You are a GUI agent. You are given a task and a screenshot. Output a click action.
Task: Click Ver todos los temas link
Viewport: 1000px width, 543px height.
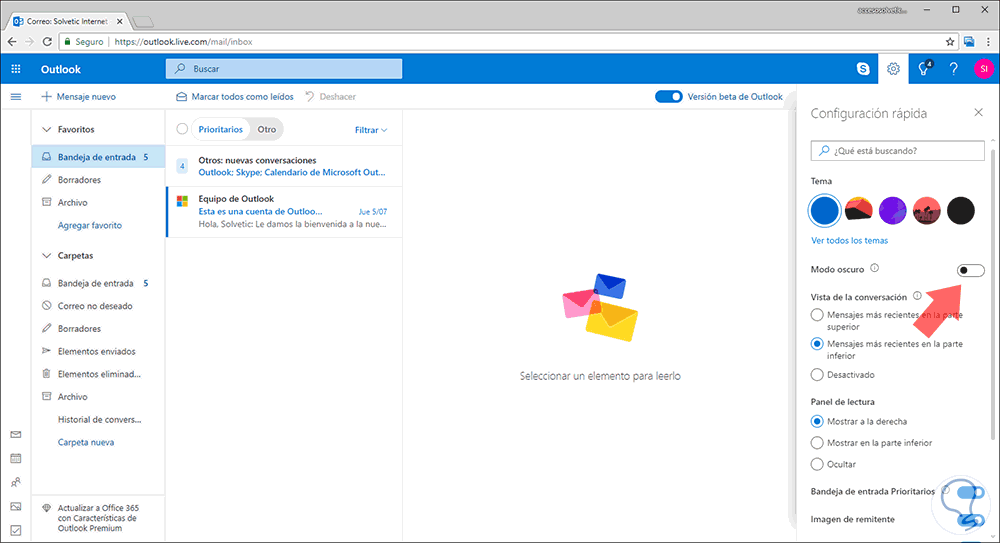[x=849, y=241]
